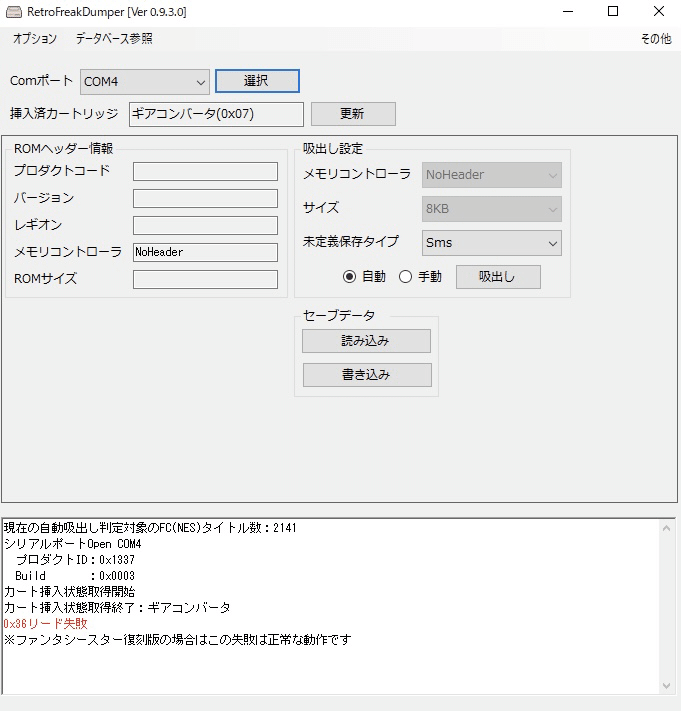Click the レギオン input field
Screen dimensions: 681x711
pos(205,225)
